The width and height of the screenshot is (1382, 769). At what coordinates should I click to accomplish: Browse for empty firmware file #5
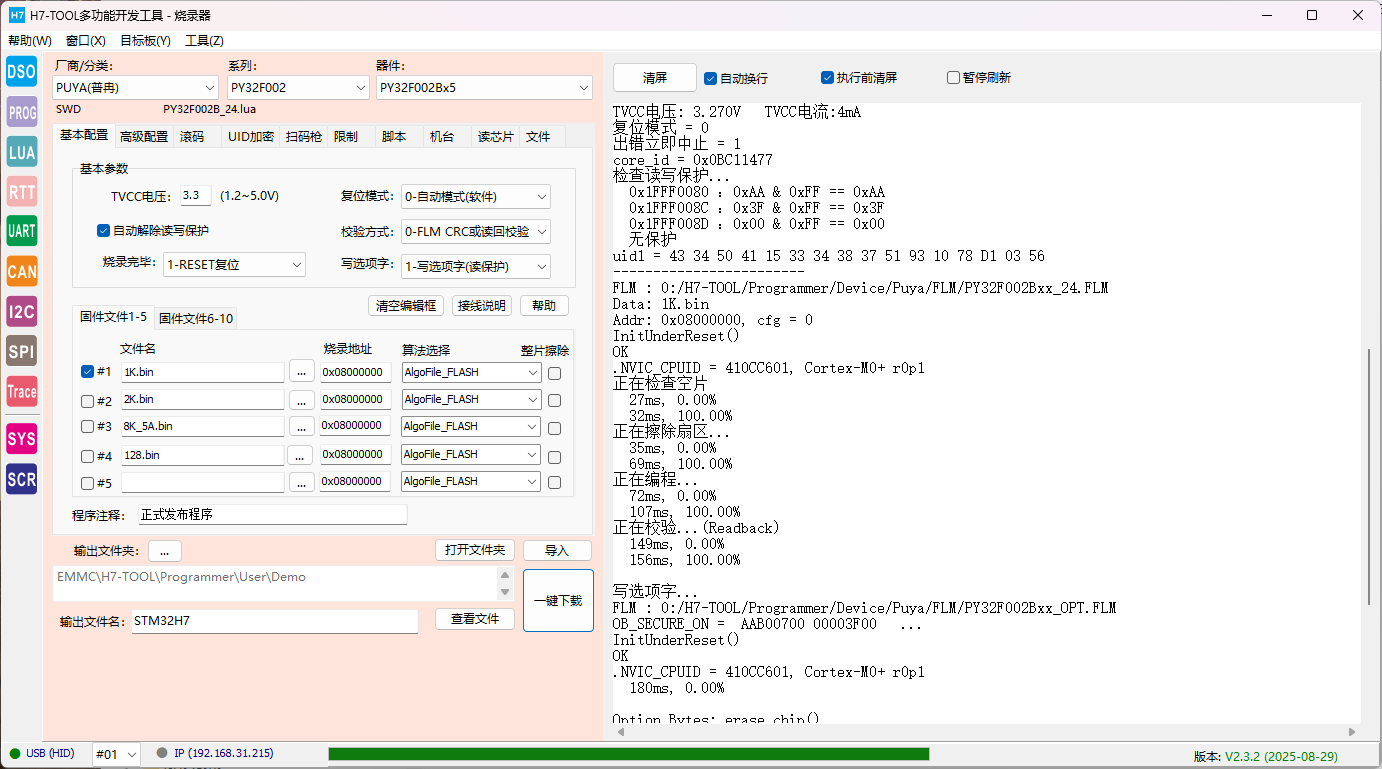302,482
